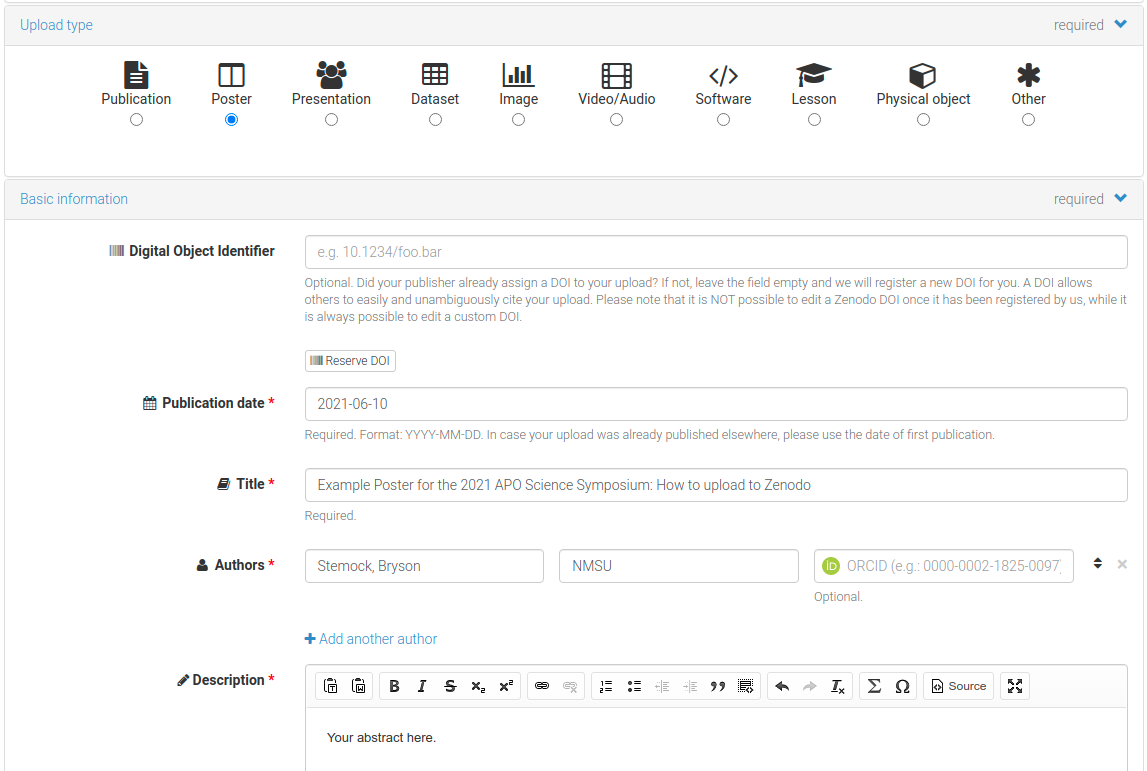Click the Physical object cube icon
1147x771 pixels.
coord(922,75)
